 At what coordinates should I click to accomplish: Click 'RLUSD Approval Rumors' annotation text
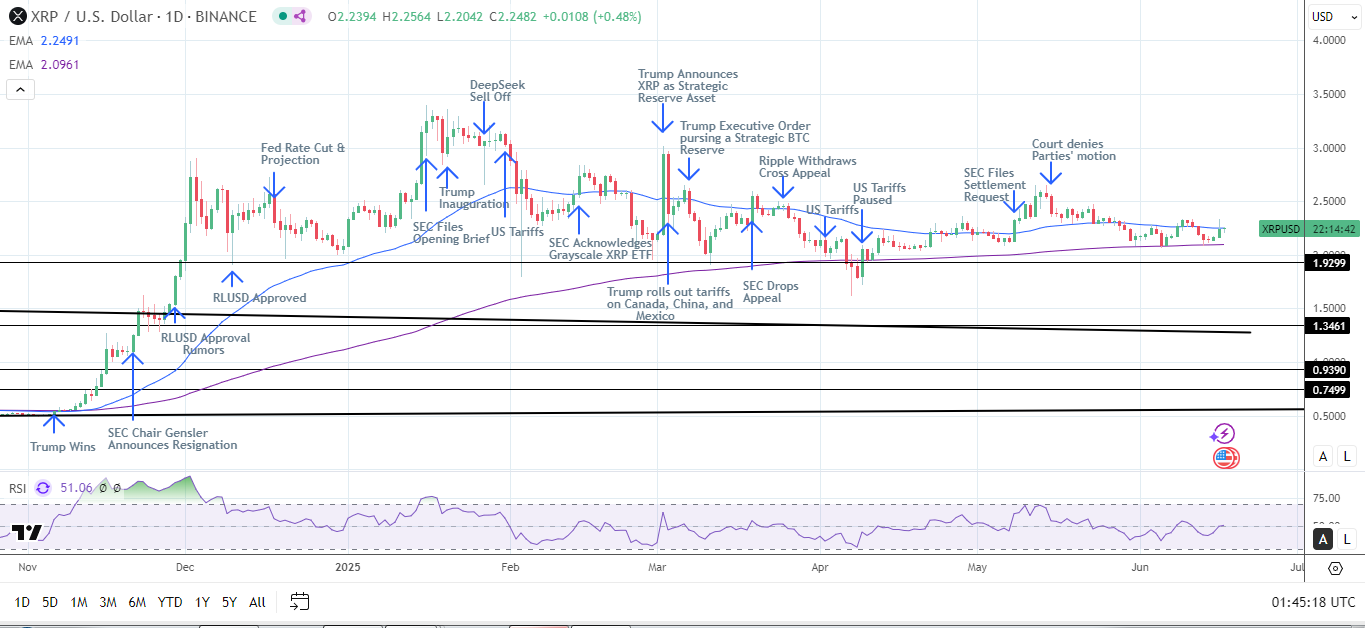(206, 344)
